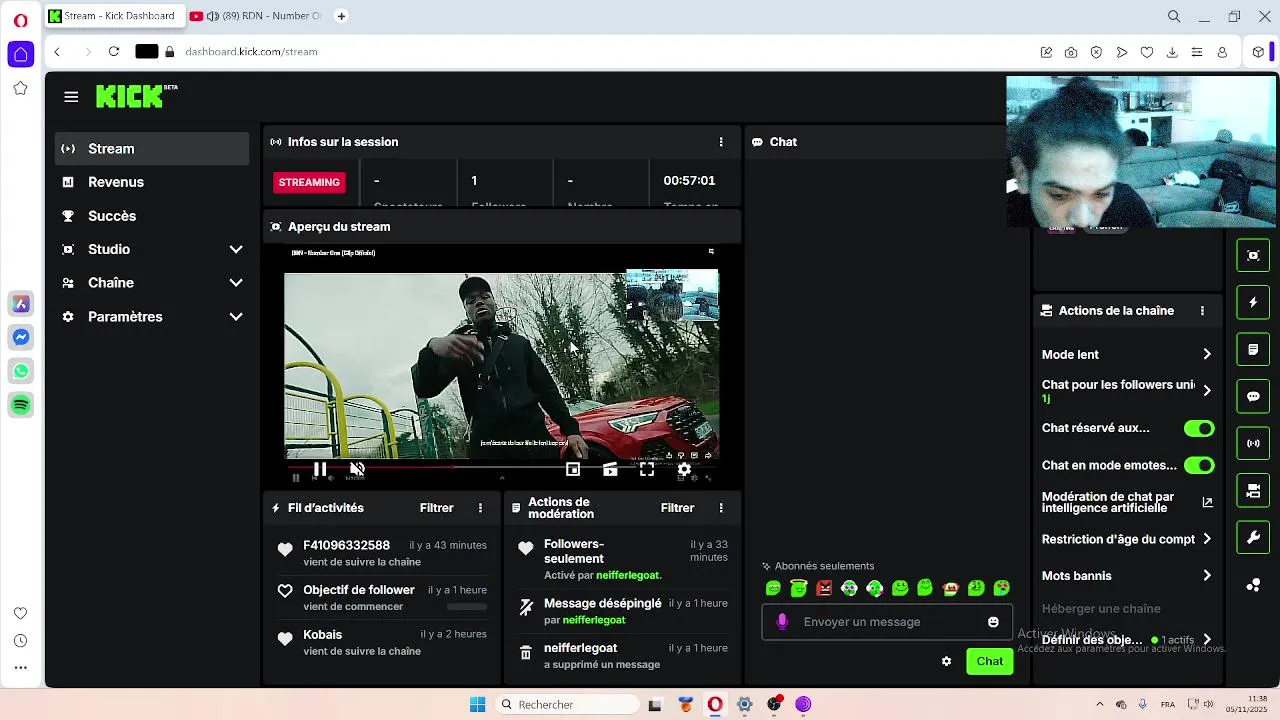
Task: Select Stream in the sidebar
Action: click(152, 149)
